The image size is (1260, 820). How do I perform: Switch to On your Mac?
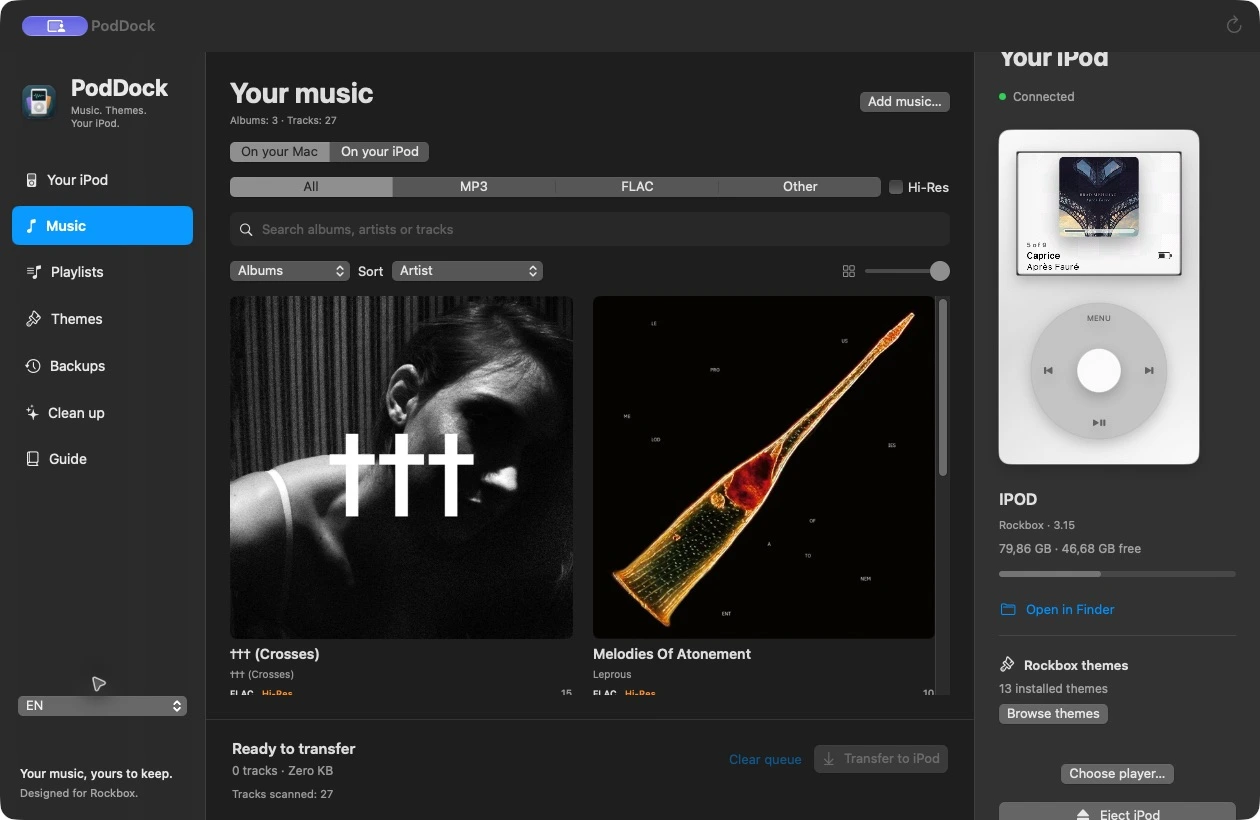pos(280,152)
